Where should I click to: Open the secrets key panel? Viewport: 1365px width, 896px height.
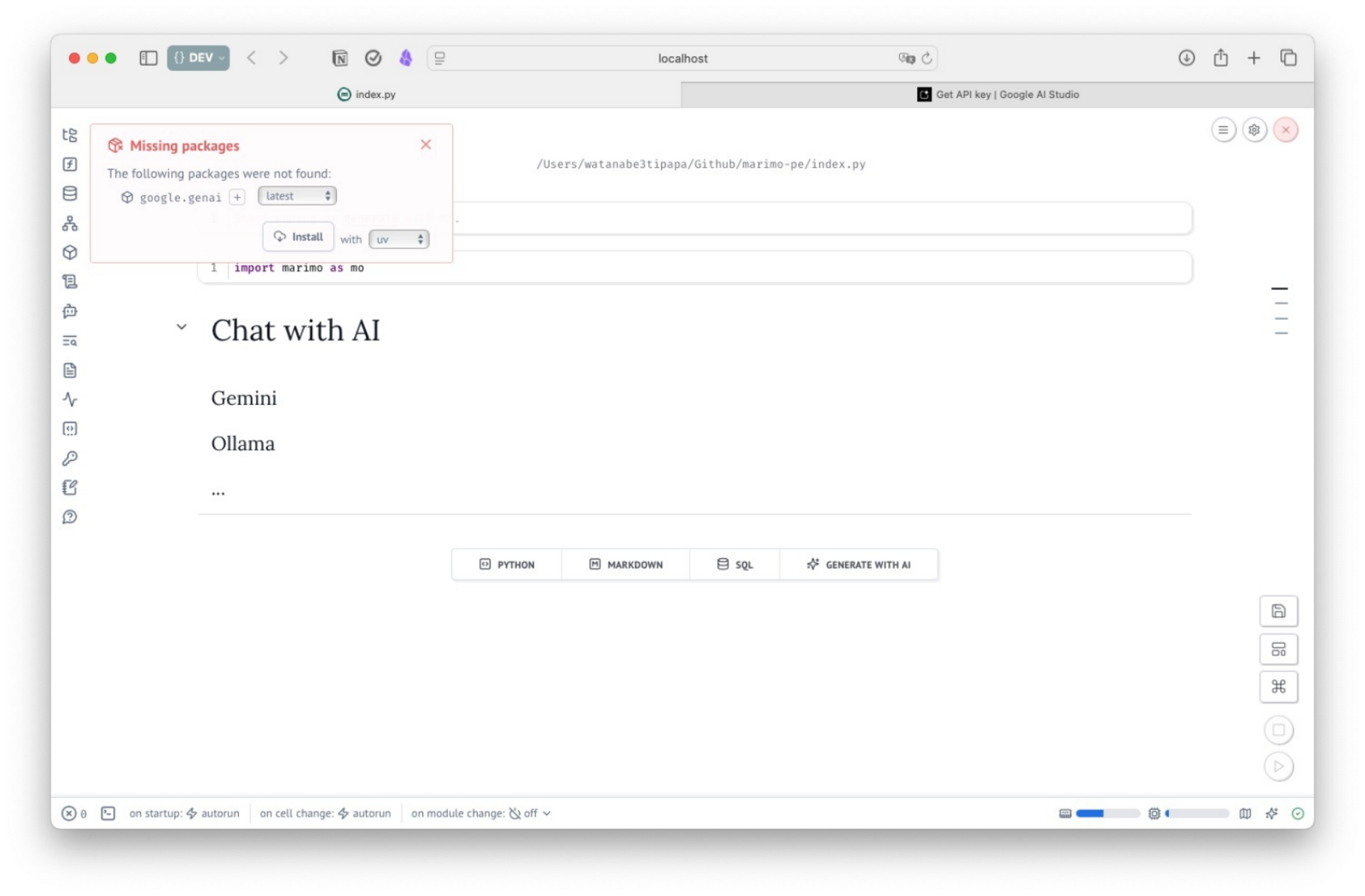point(70,458)
